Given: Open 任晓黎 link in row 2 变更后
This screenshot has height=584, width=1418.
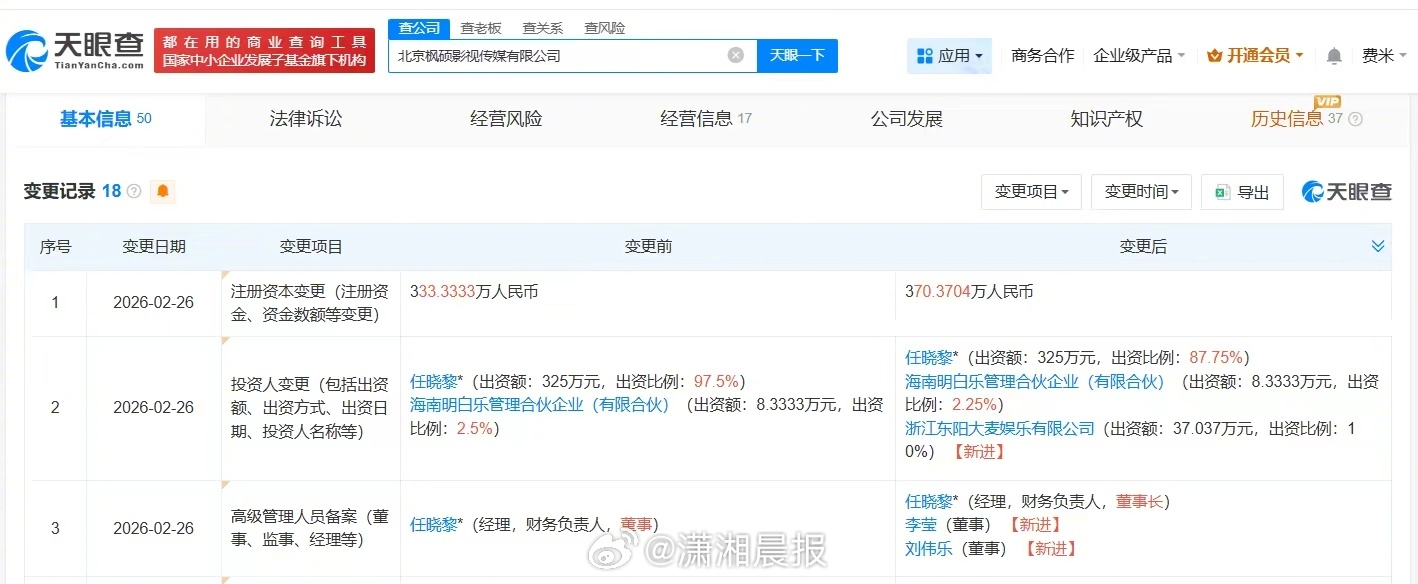Looking at the screenshot, I should point(929,358).
